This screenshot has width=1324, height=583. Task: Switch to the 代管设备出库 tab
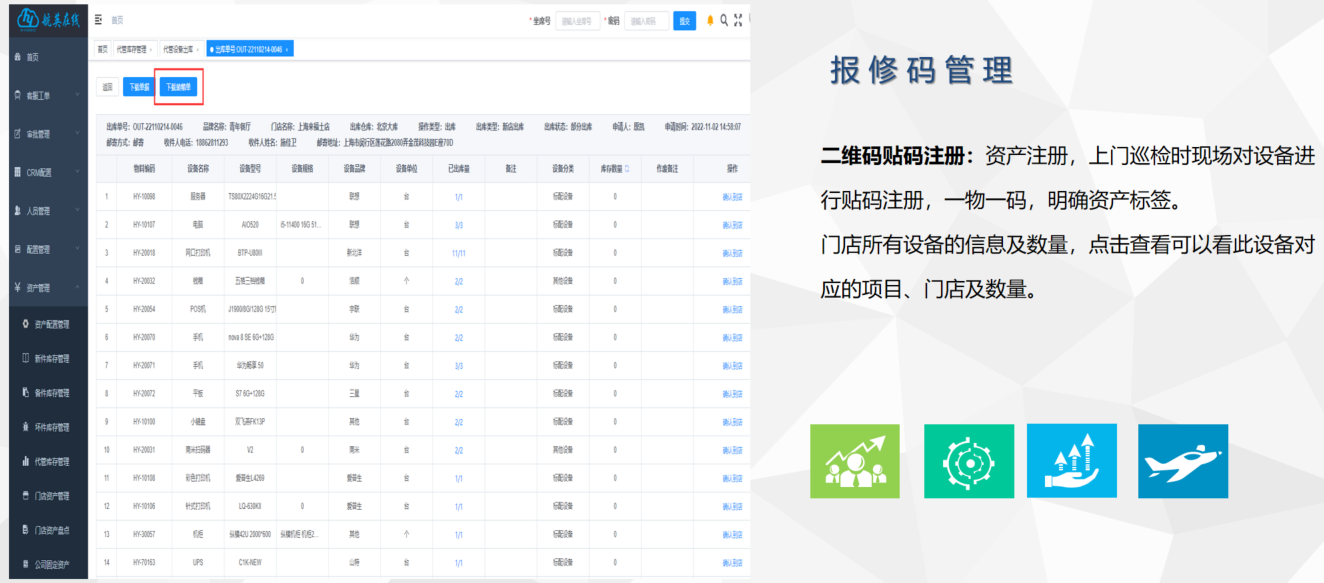tap(179, 49)
